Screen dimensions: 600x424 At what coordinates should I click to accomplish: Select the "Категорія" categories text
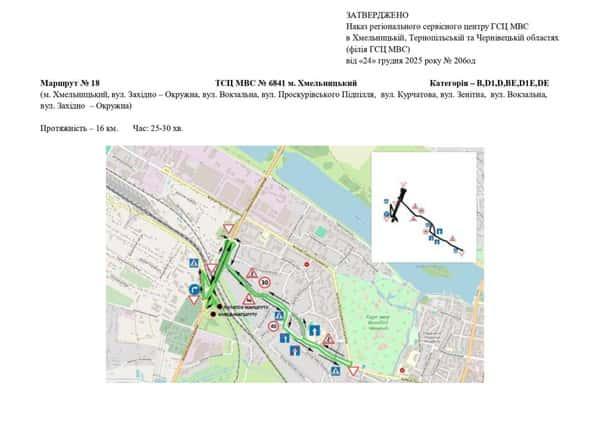(x=490, y=83)
